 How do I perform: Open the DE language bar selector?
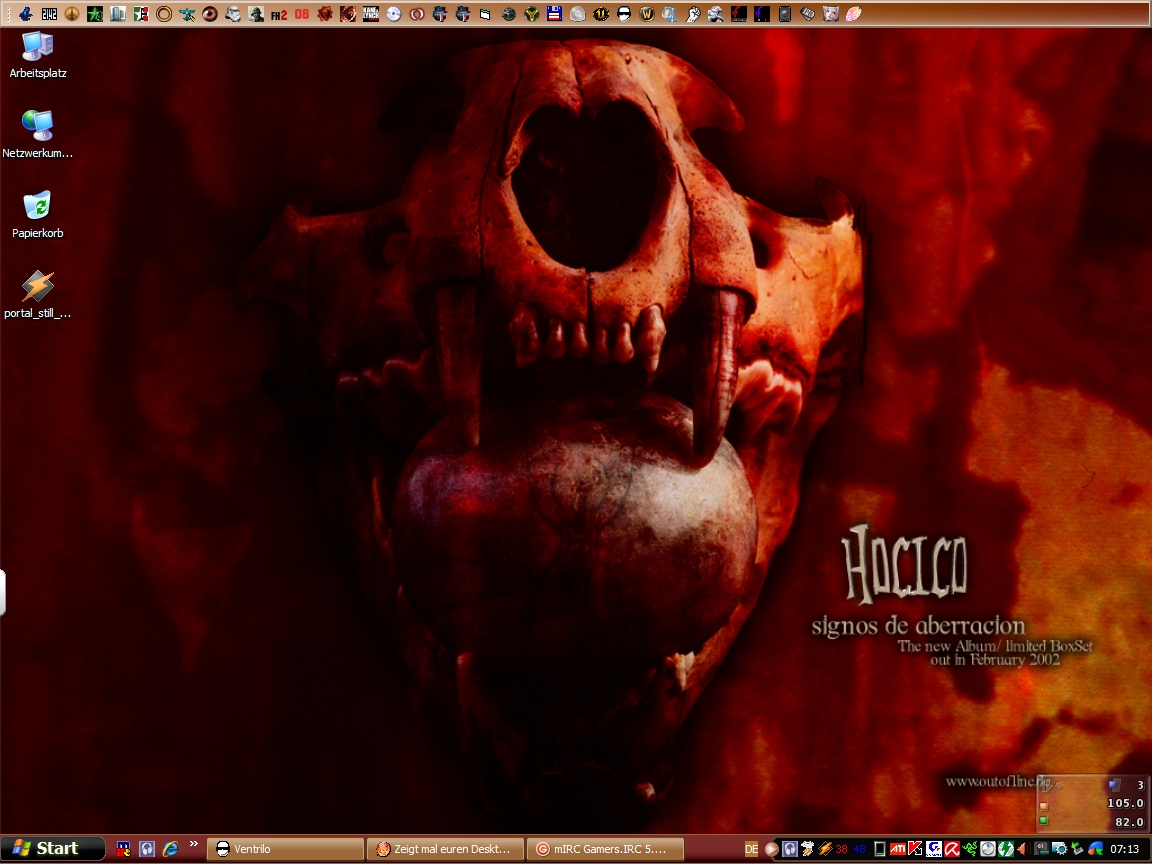click(x=751, y=849)
